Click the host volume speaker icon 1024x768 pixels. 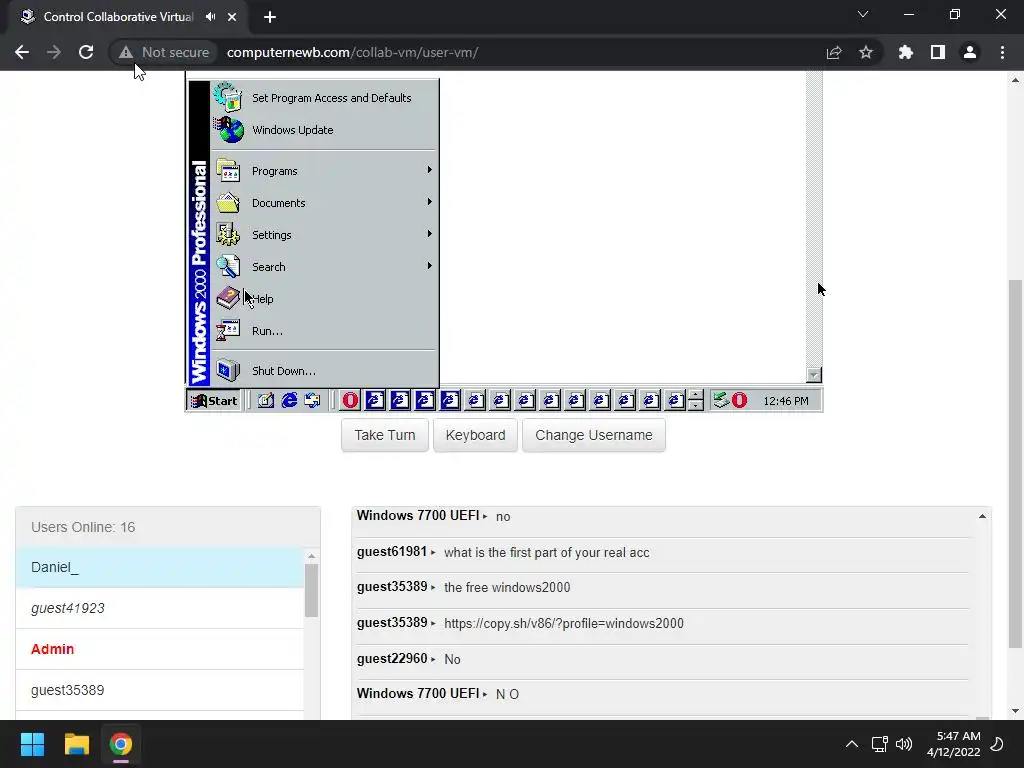[x=904, y=744]
